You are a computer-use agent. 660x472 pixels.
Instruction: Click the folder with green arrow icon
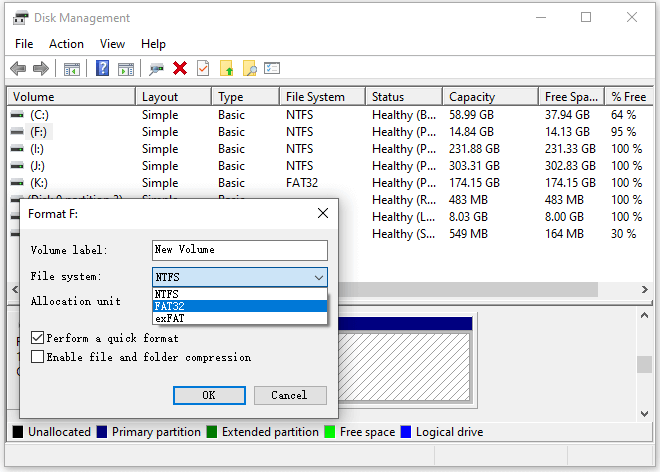click(226, 68)
